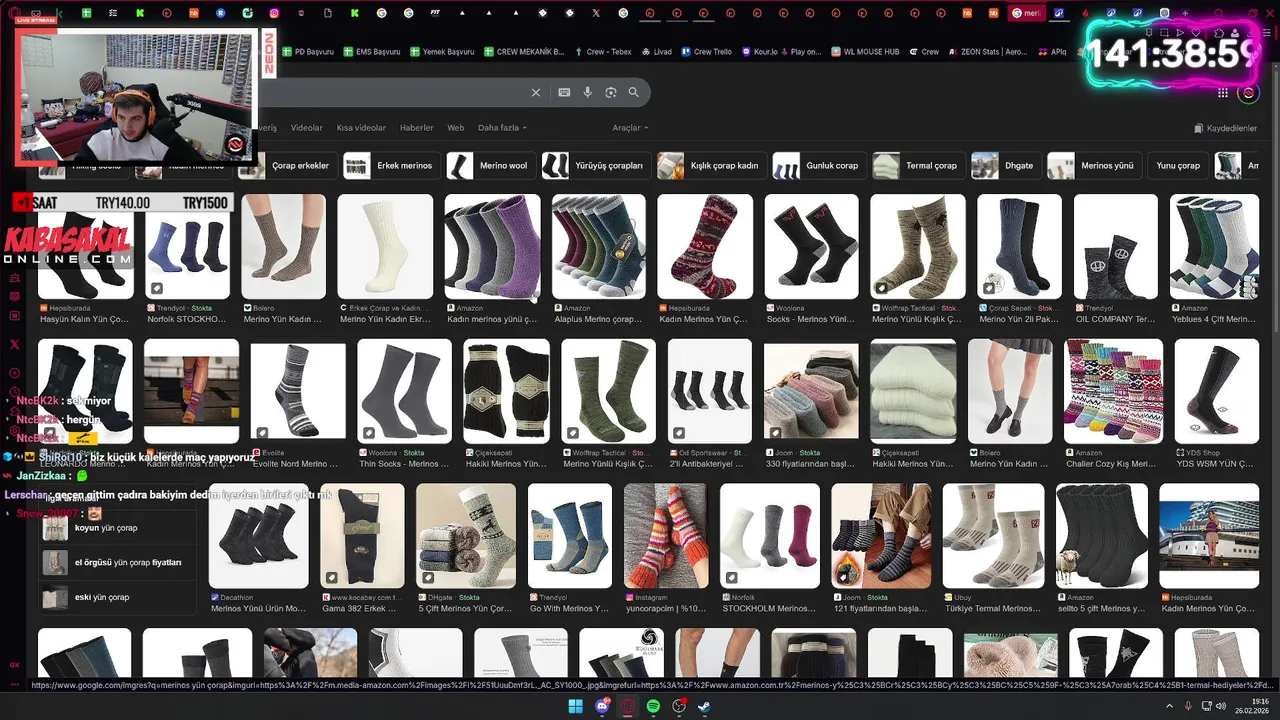Filter by Yürüyüş çorapları chip

click(596, 166)
